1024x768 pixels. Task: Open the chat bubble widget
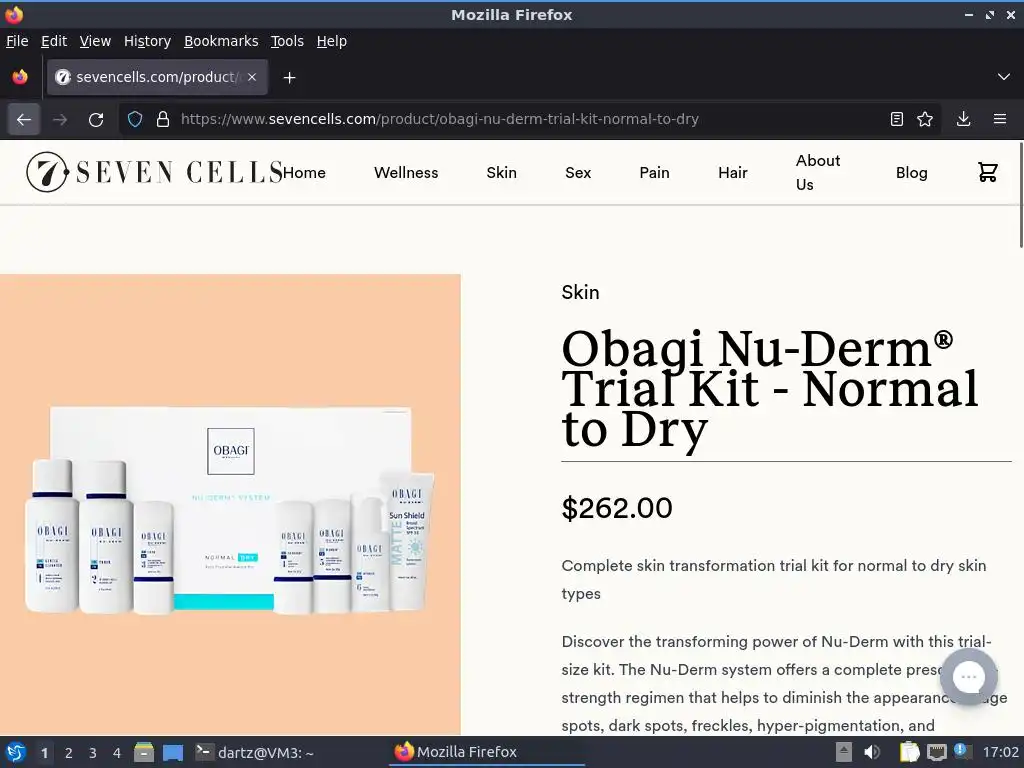968,677
